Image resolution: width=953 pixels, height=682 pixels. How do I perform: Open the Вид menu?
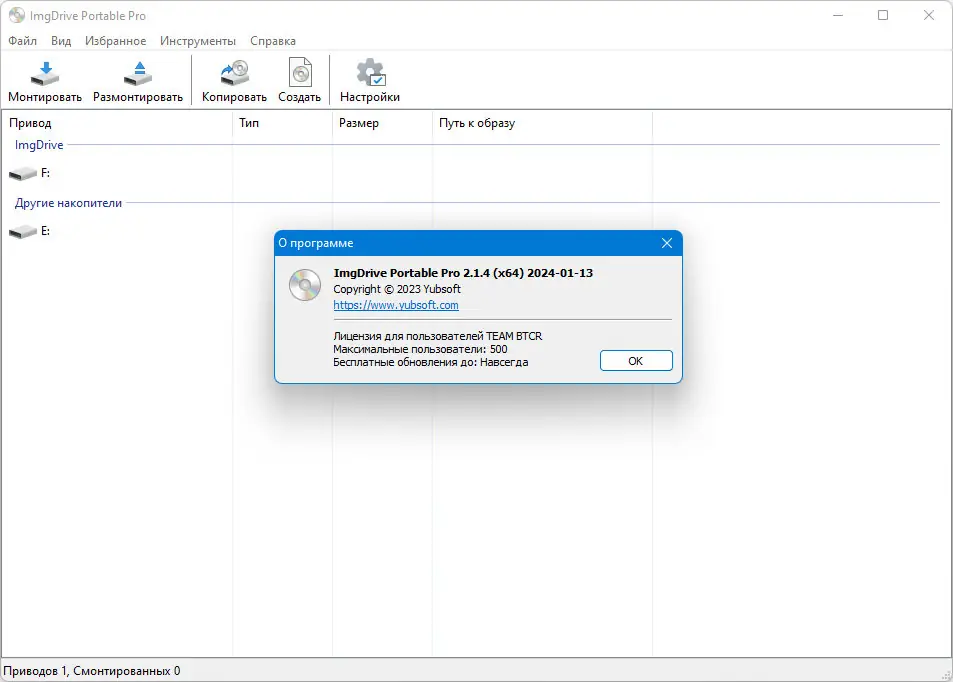click(x=61, y=41)
